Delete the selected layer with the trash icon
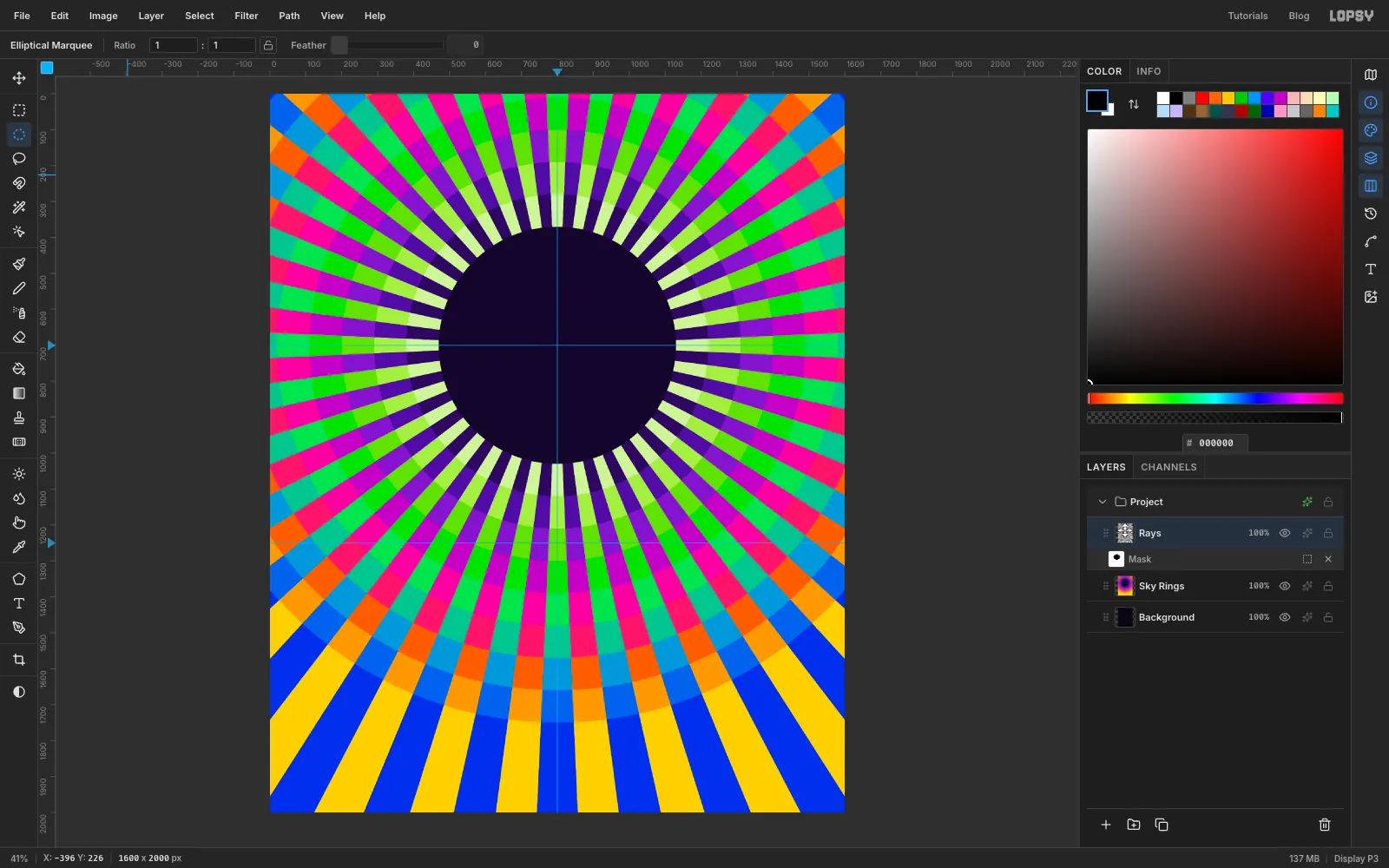The height and width of the screenshot is (868, 1389). (1325, 825)
